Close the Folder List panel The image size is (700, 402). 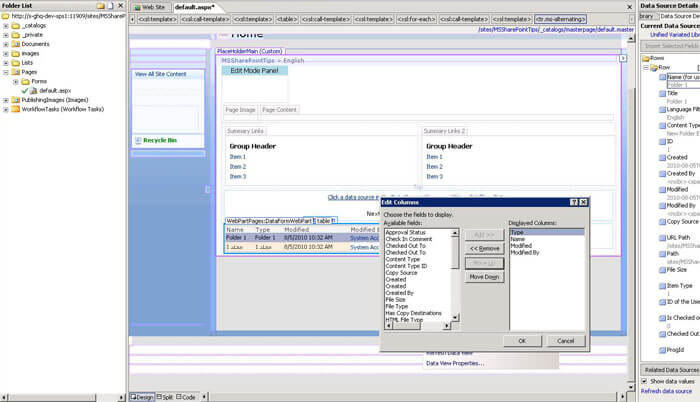(121, 6)
